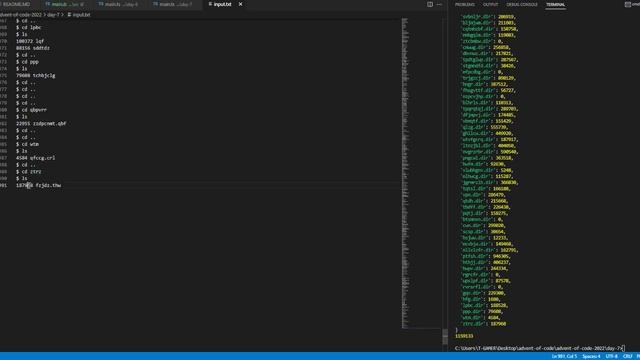Open the main.ts day-6 editor tab
This screenshot has height=360, width=640.
pos(119,4)
